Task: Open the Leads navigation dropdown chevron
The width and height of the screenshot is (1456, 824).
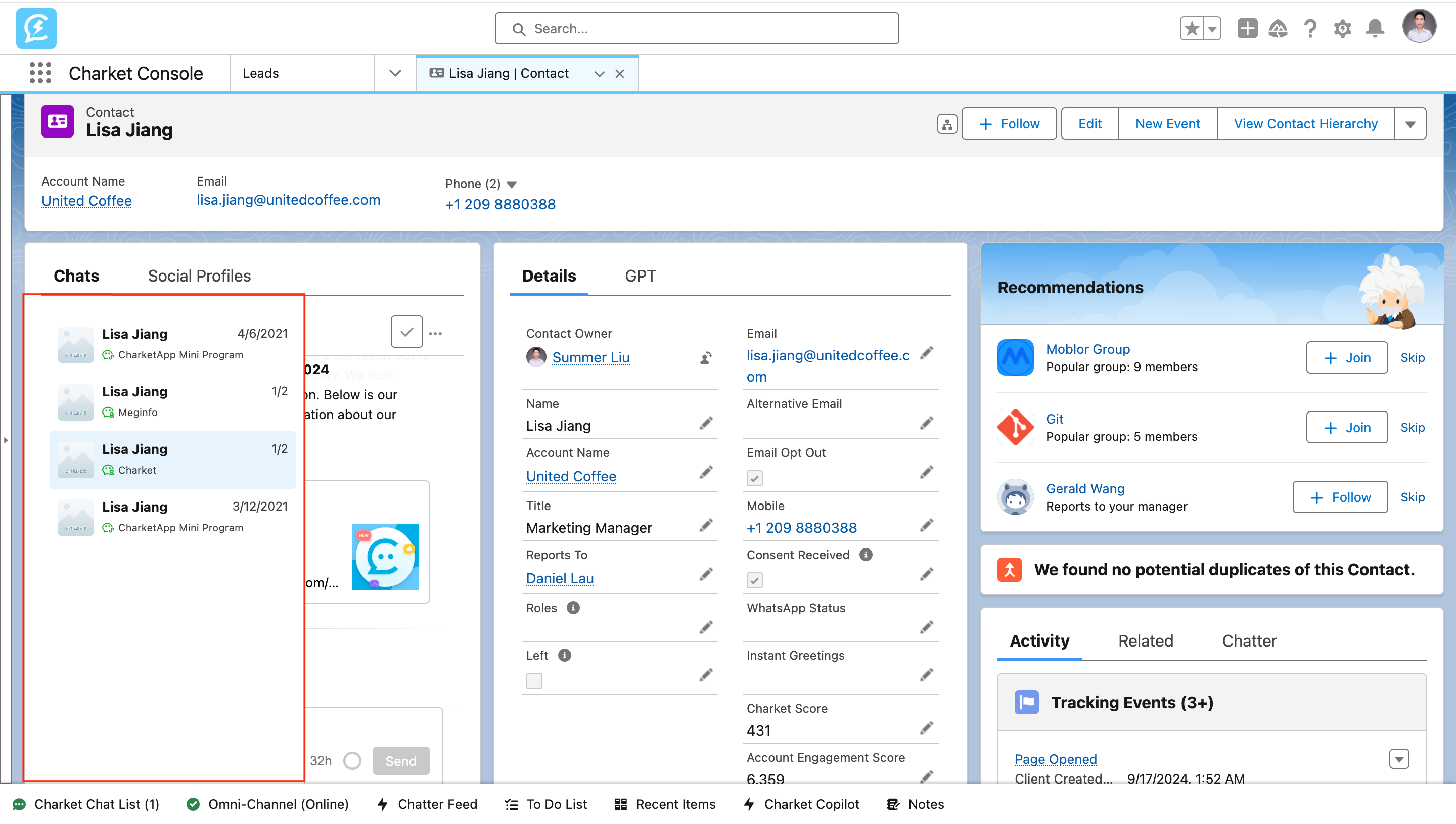Action: (x=395, y=74)
